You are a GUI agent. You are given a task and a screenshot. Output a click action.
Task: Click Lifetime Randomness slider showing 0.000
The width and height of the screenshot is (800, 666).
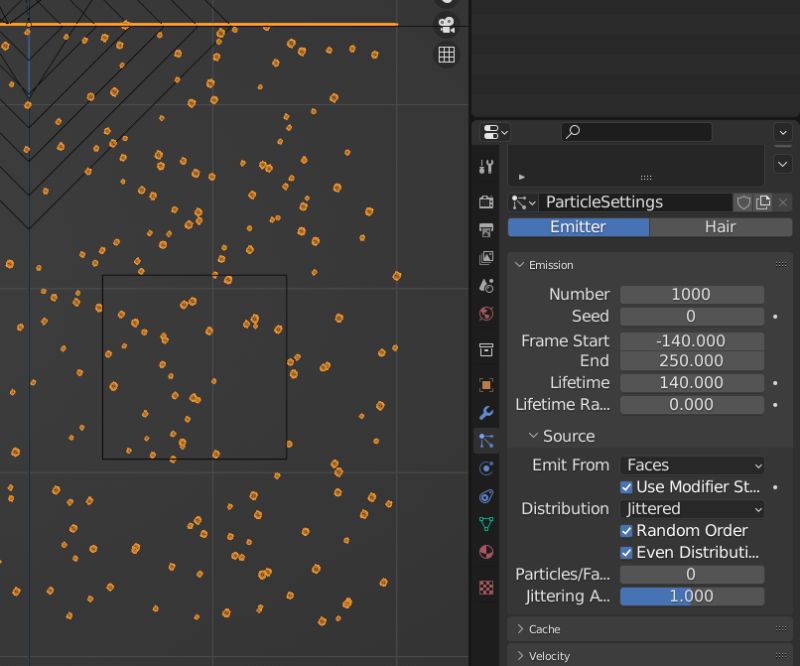click(692, 405)
